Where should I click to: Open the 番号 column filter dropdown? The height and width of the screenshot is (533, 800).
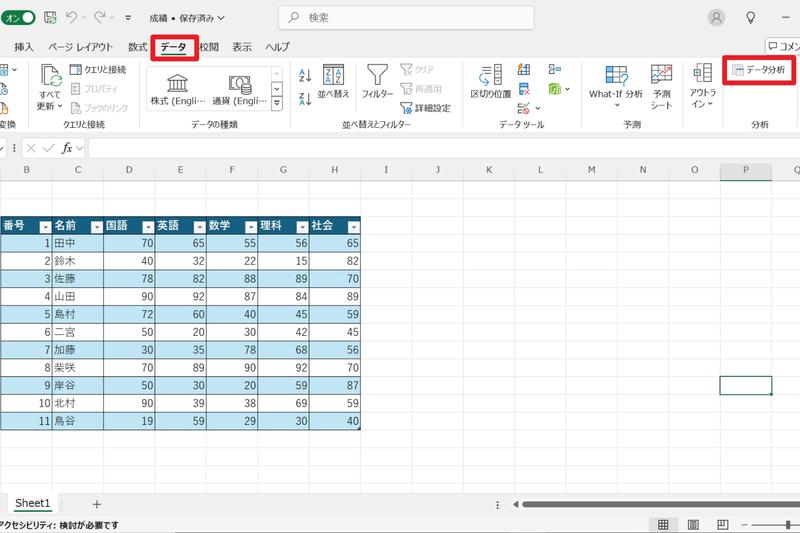point(45,227)
